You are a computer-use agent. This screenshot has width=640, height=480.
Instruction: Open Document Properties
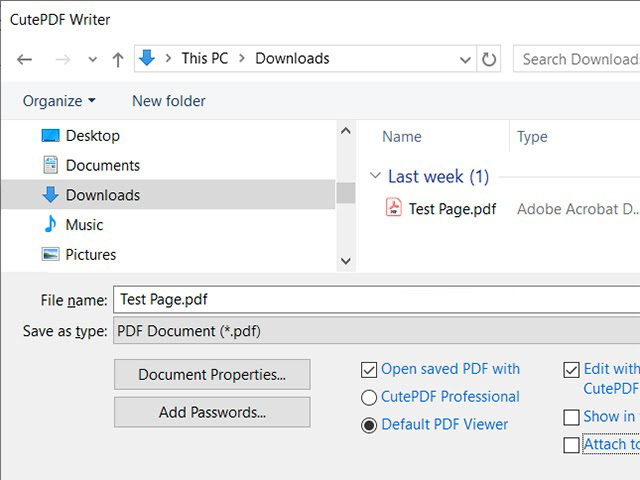[212, 374]
